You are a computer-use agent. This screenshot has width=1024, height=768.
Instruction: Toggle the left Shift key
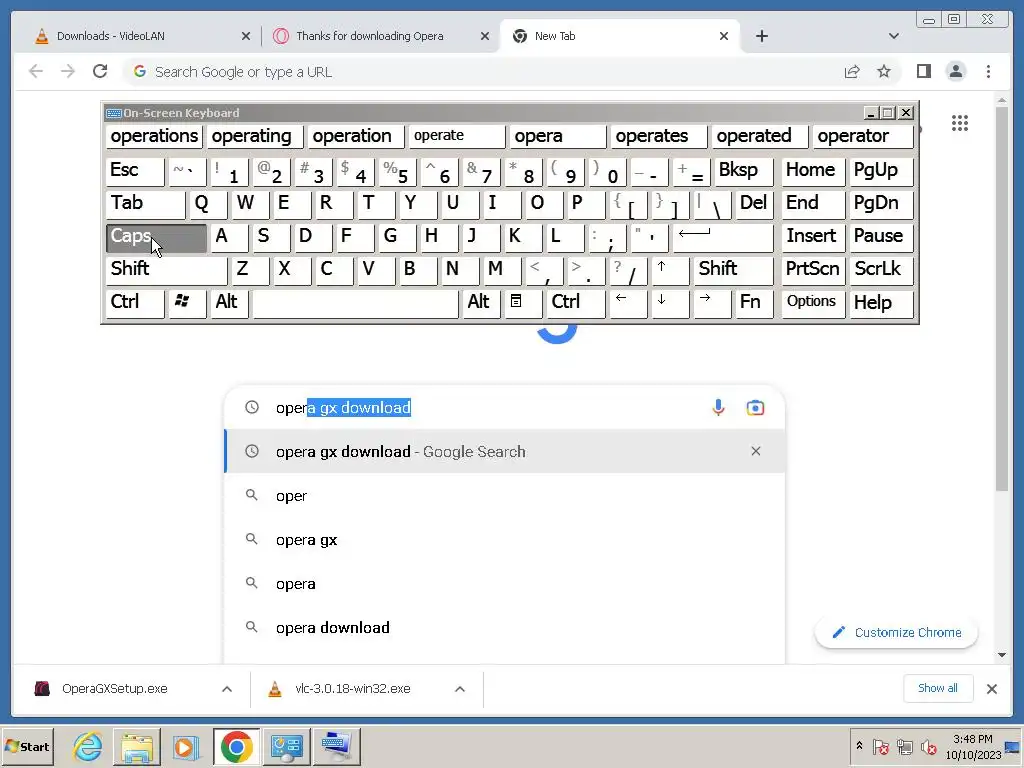coord(167,269)
